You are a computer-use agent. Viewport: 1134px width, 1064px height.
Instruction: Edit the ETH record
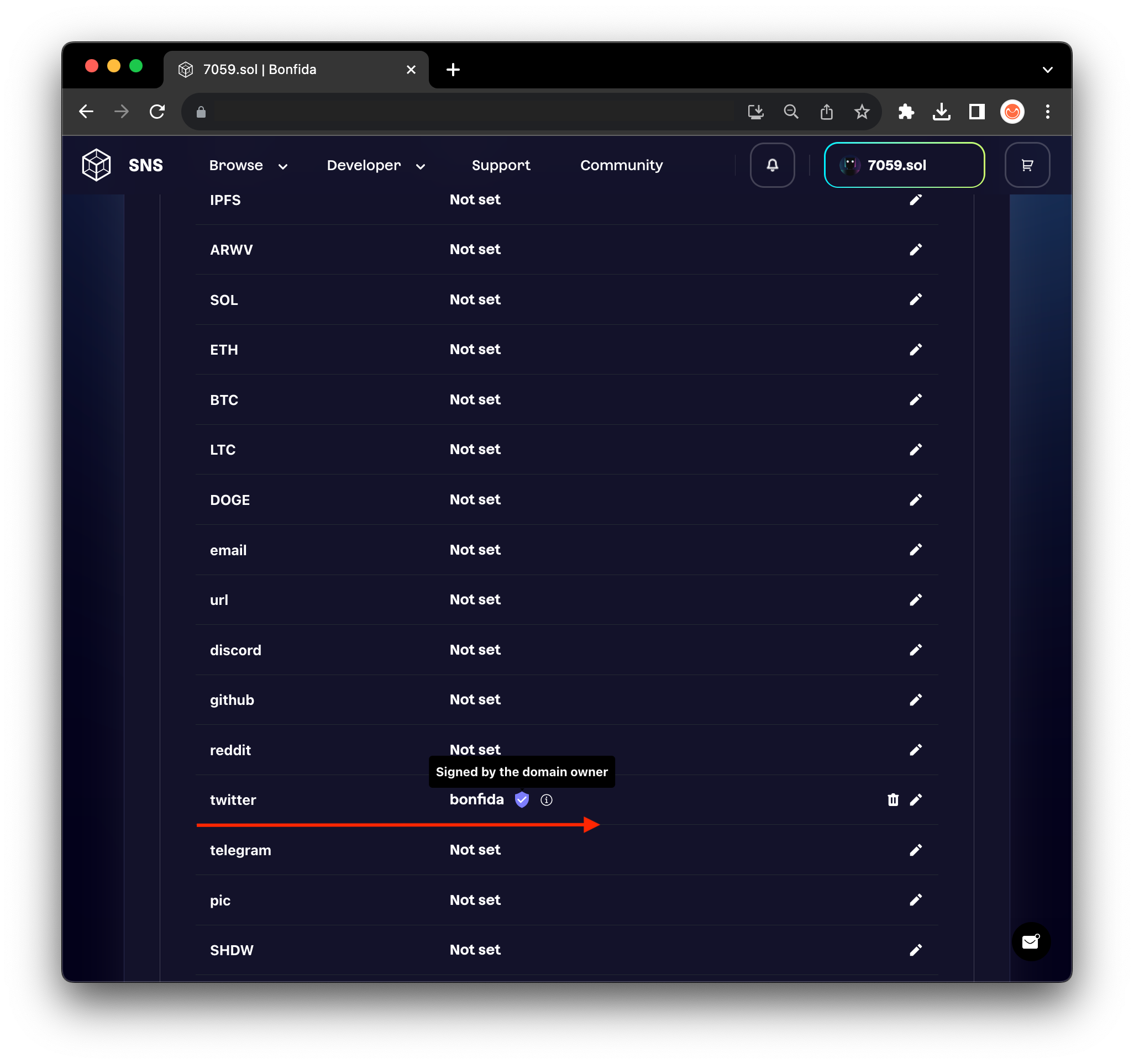916,350
